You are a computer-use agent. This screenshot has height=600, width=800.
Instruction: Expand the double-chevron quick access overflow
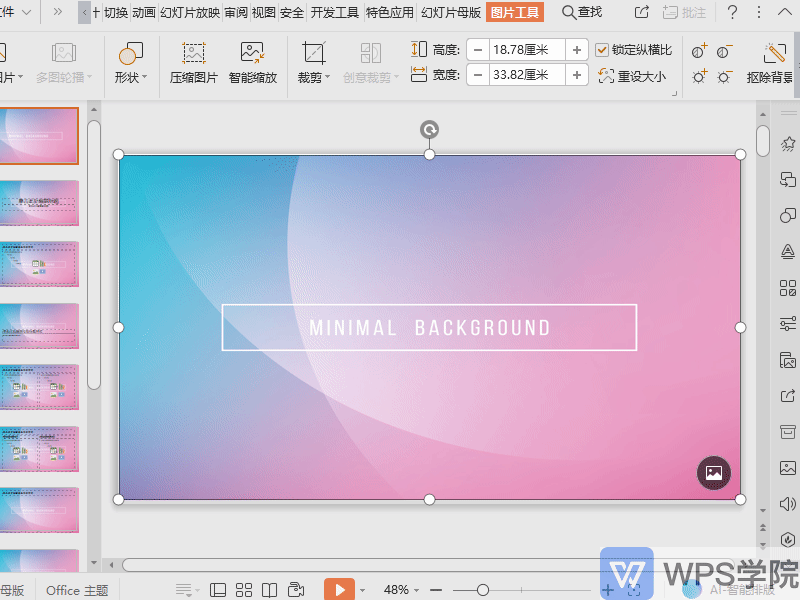tap(58, 11)
